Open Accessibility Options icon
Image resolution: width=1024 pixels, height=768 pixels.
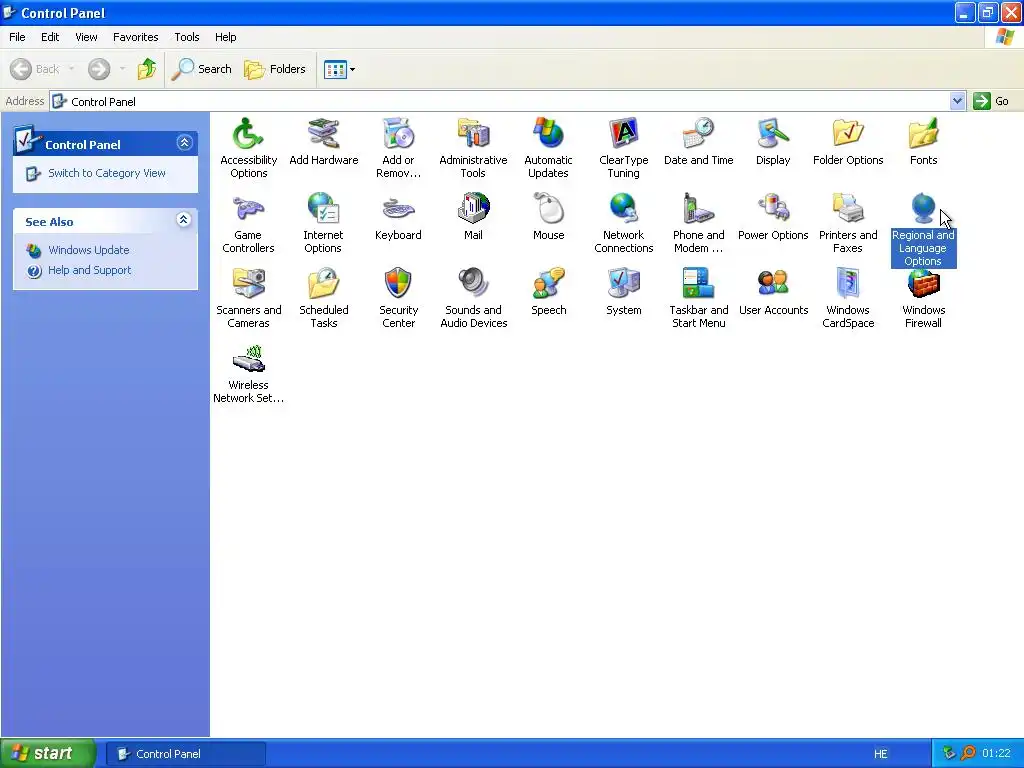[x=248, y=134]
